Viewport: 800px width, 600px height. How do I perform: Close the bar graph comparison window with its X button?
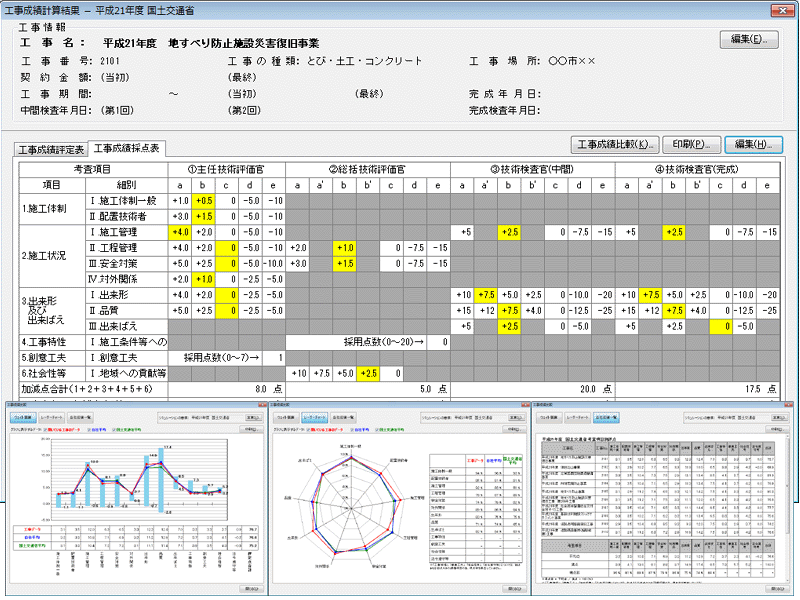pyautogui.click(x=261, y=406)
